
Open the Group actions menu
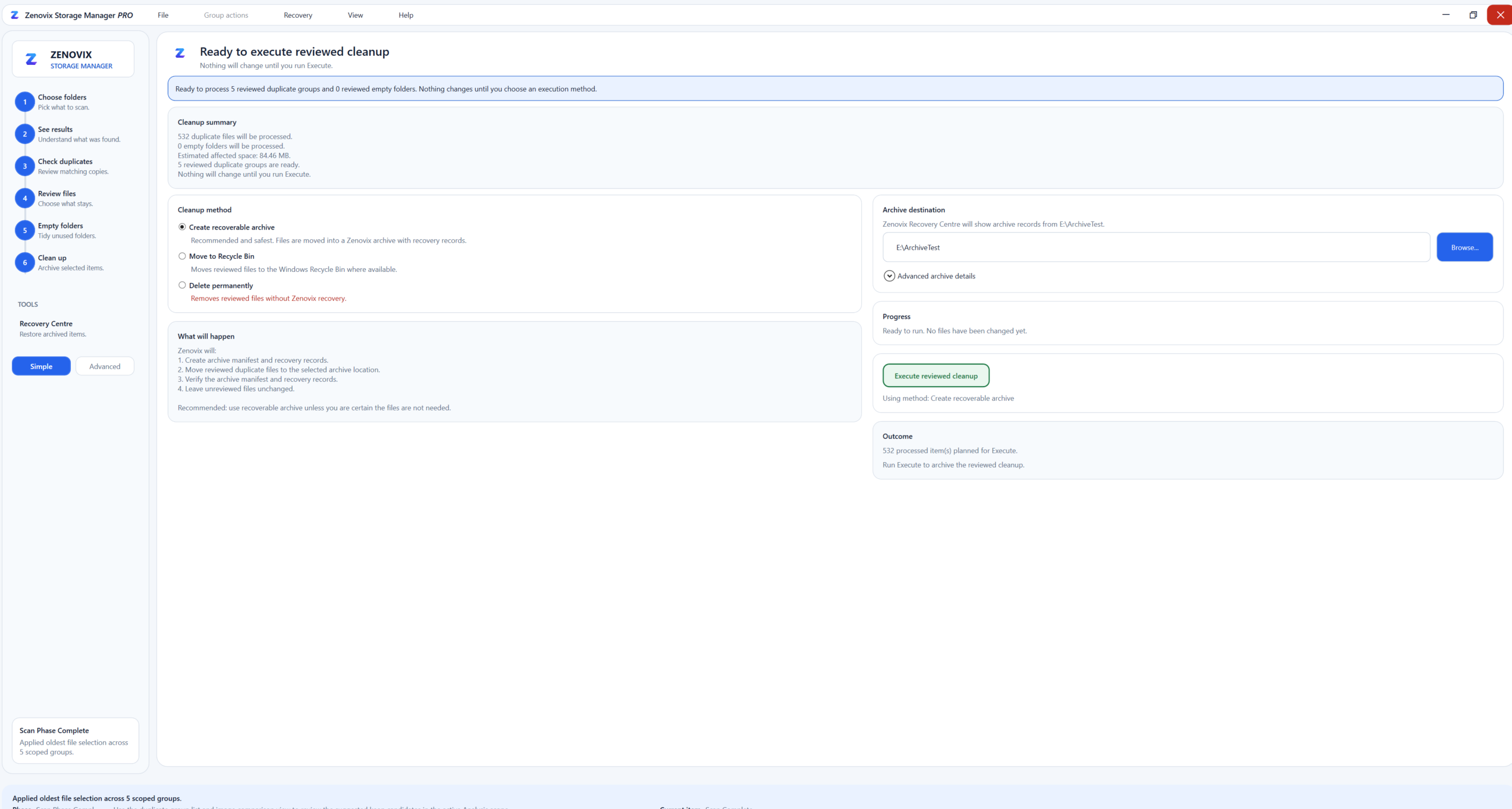(226, 15)
